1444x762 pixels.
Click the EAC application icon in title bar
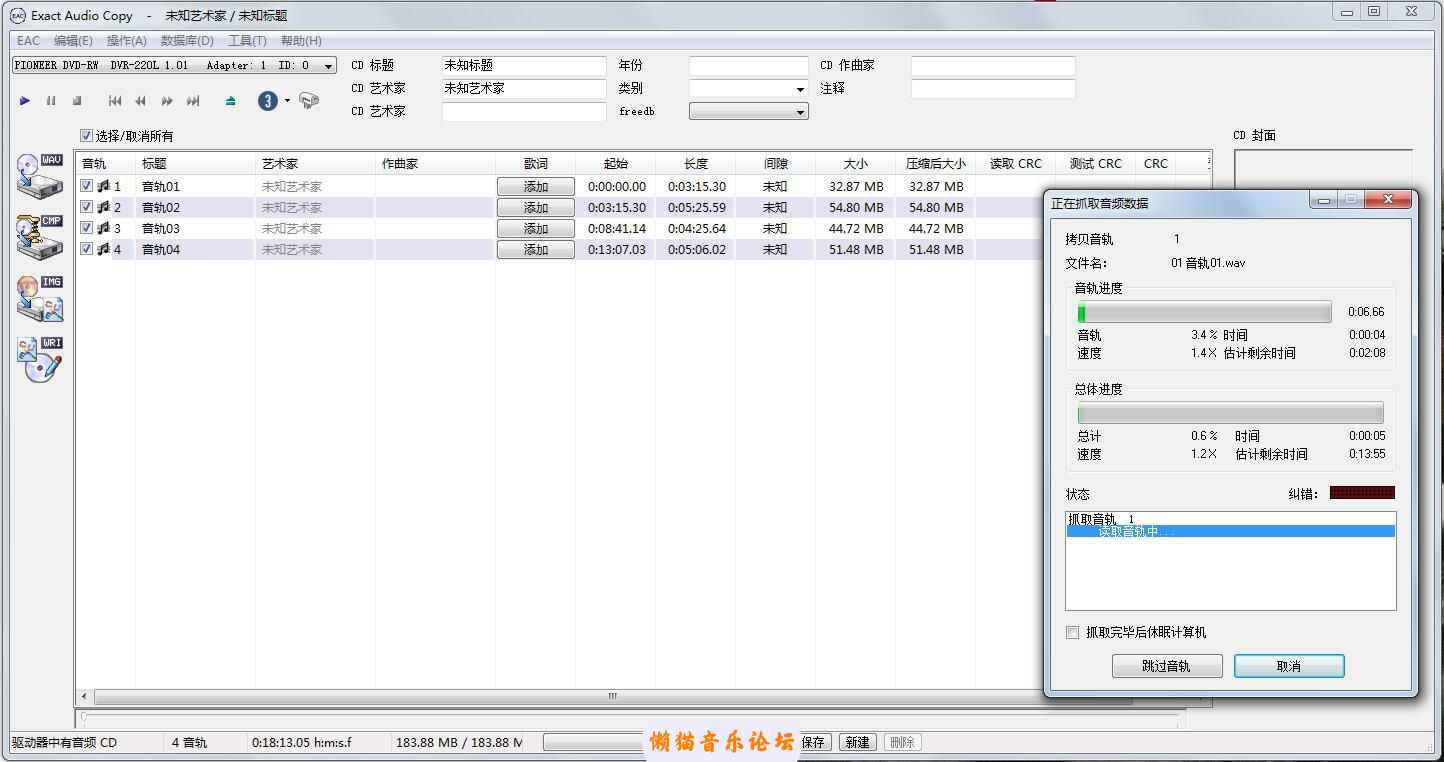17,15
